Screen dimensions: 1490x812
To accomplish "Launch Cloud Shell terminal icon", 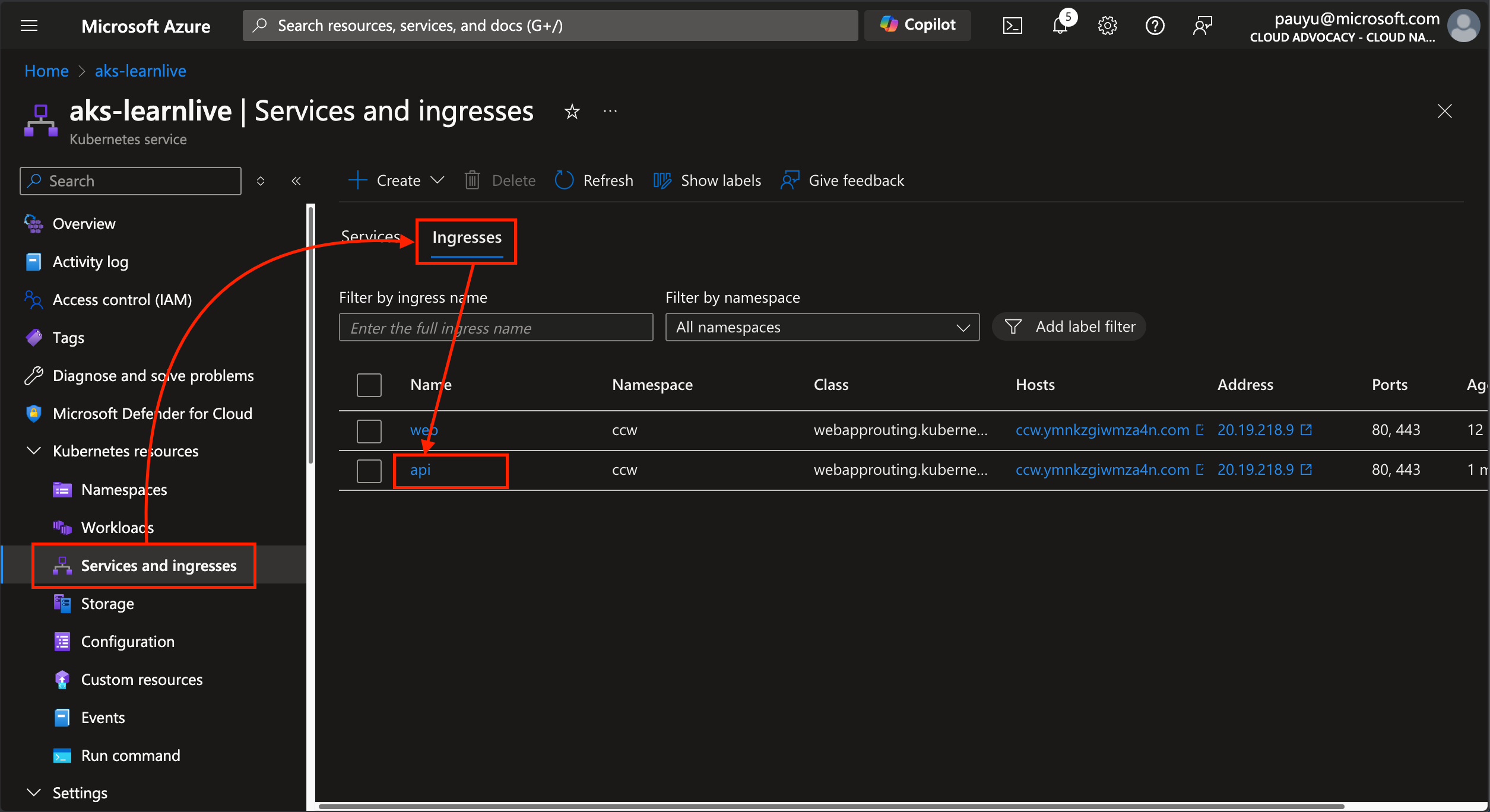I will 1012,26.
